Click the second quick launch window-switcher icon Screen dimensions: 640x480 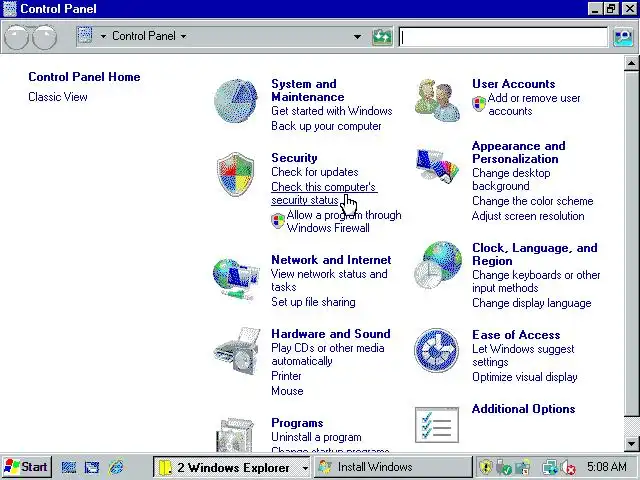coord(92,467)
